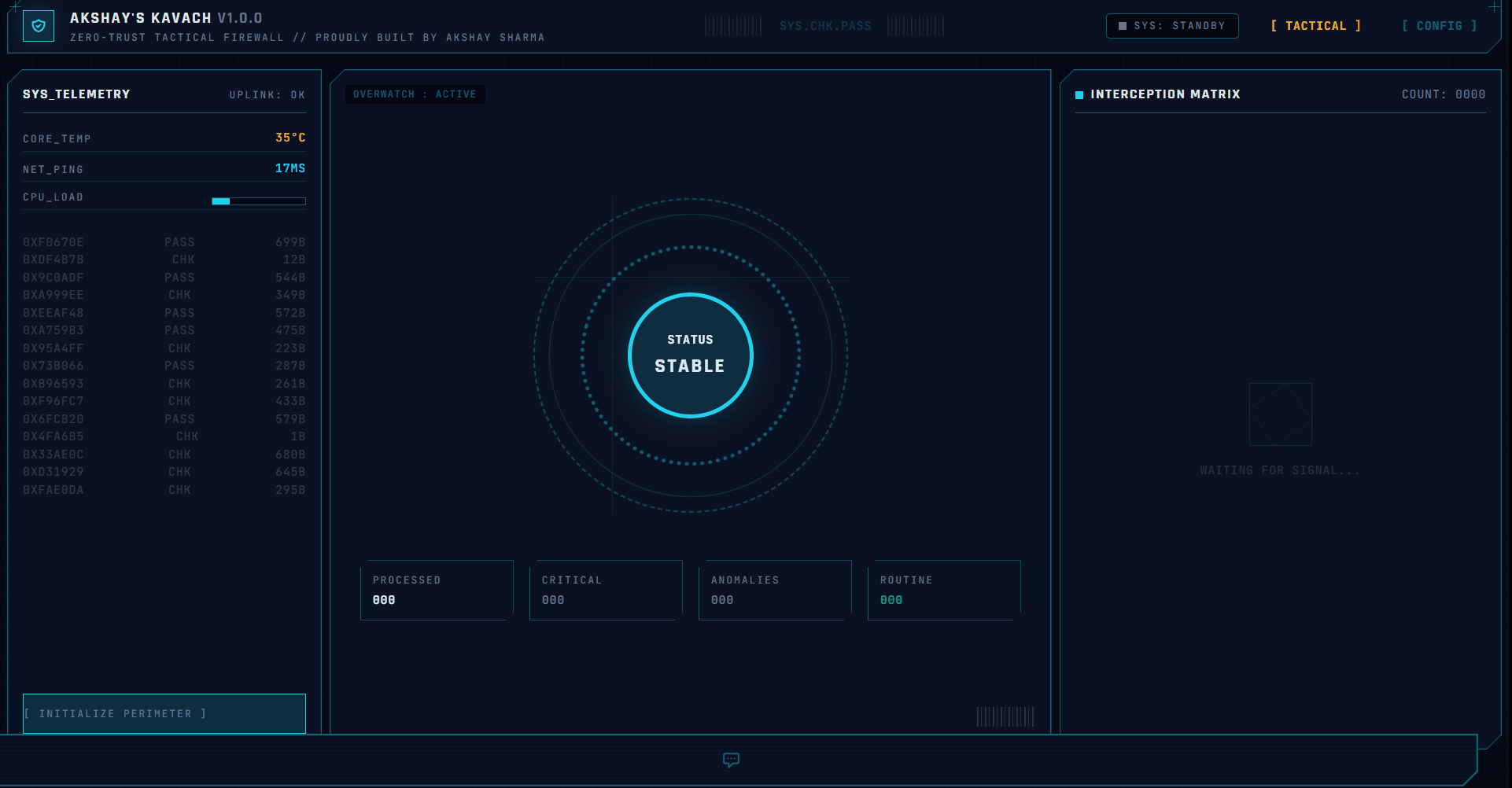Viewport: 1512px width, 788px height.
Task: Select log row 0XFAE0DA
Action: 164,490
